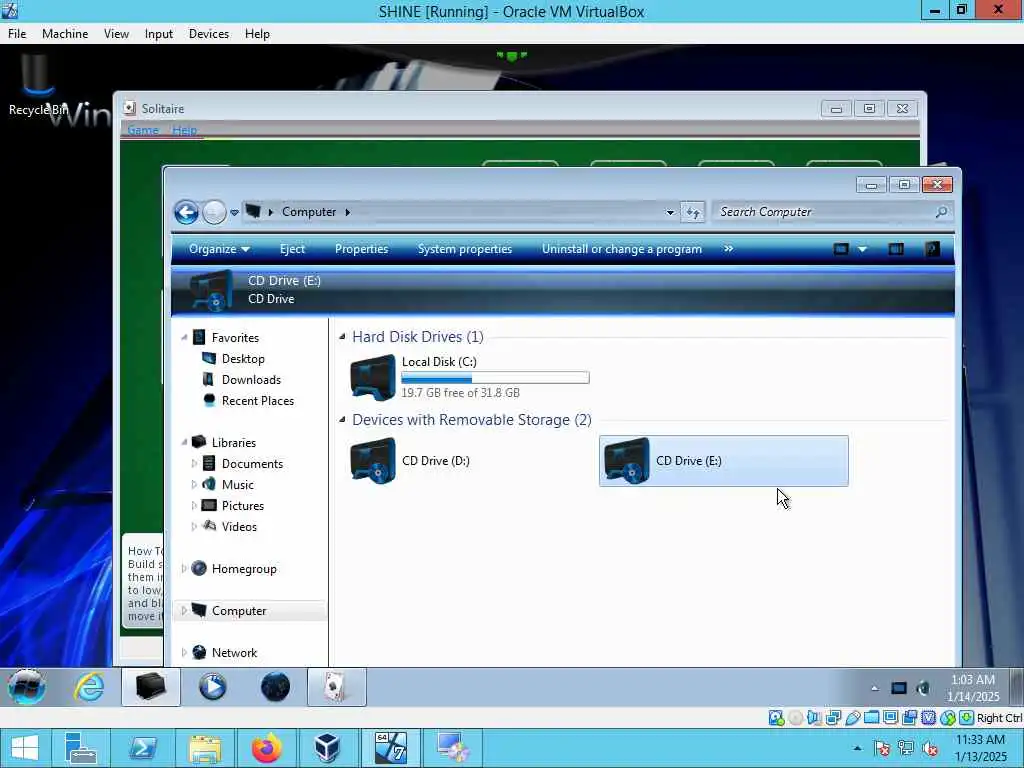This screenshot has width=1024, height=768.
Task: Click System properties toolbar button
Action: (x=464, y=249)
